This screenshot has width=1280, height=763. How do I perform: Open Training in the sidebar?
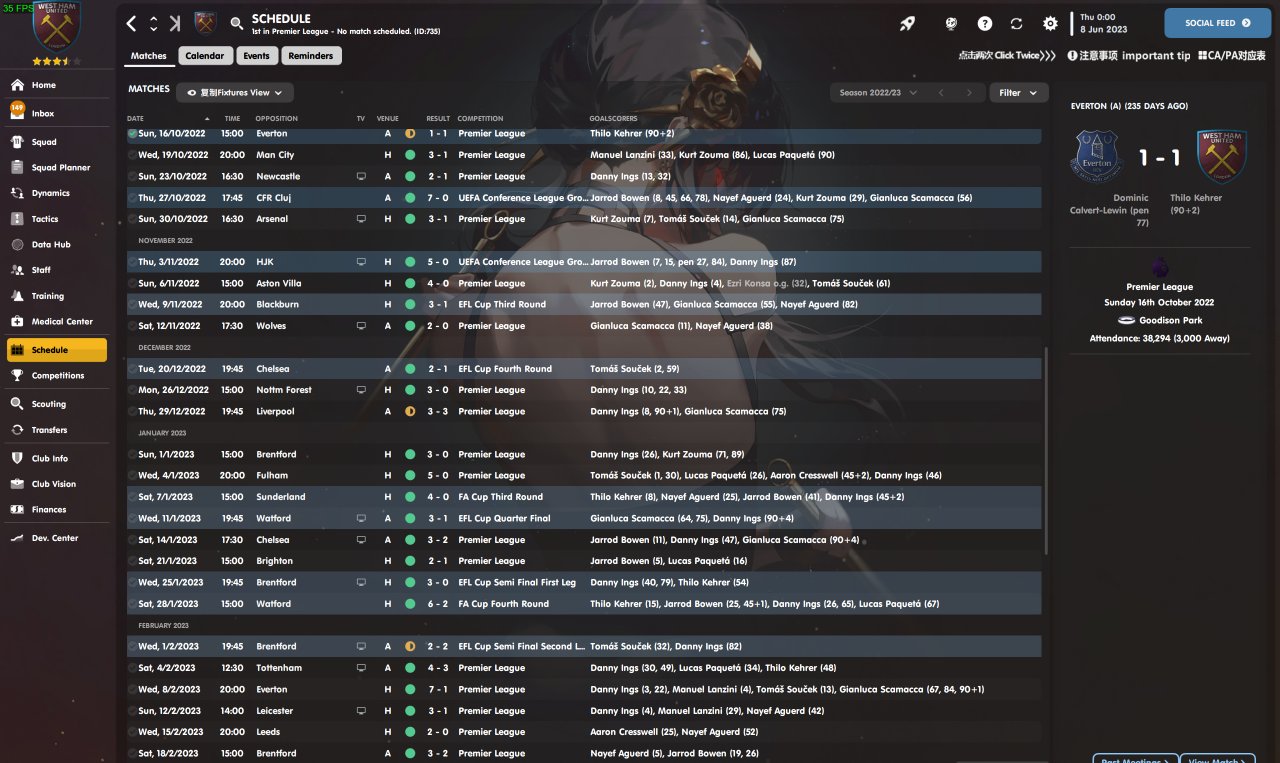59,296
